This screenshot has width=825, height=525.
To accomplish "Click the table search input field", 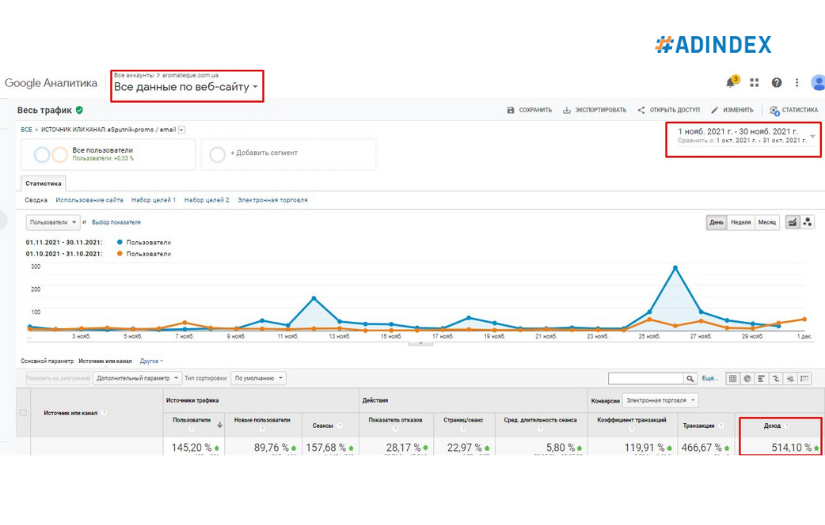I will coord(646,378).
